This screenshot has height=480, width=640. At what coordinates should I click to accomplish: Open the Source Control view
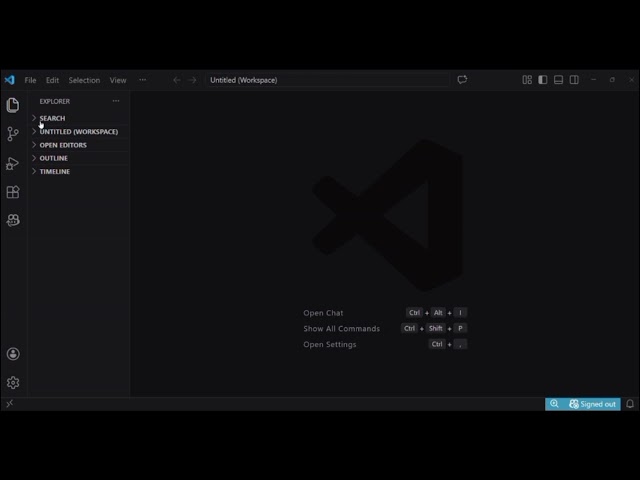point(13,134)
